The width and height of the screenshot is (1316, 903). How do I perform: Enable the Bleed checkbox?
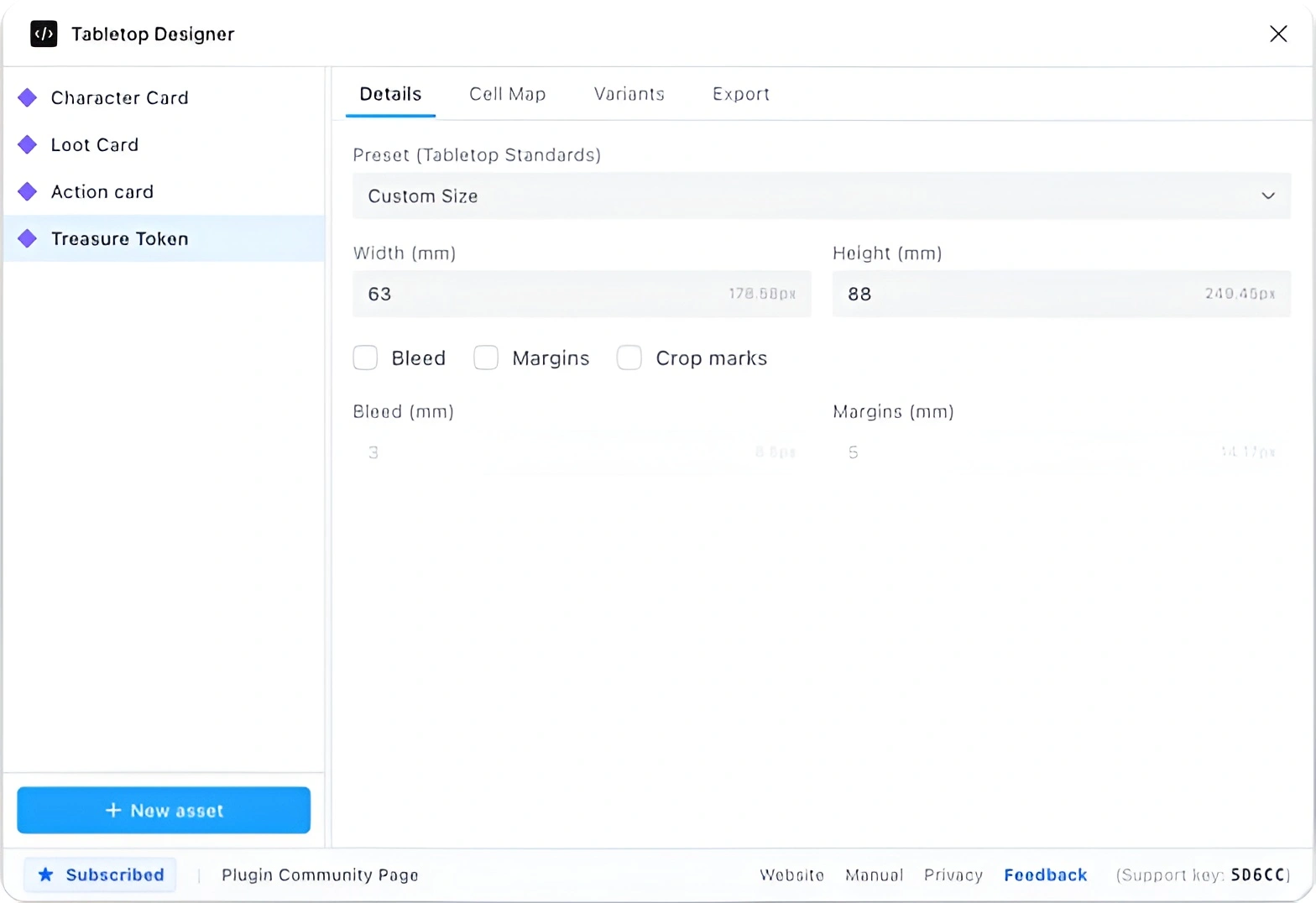point(365,358)
